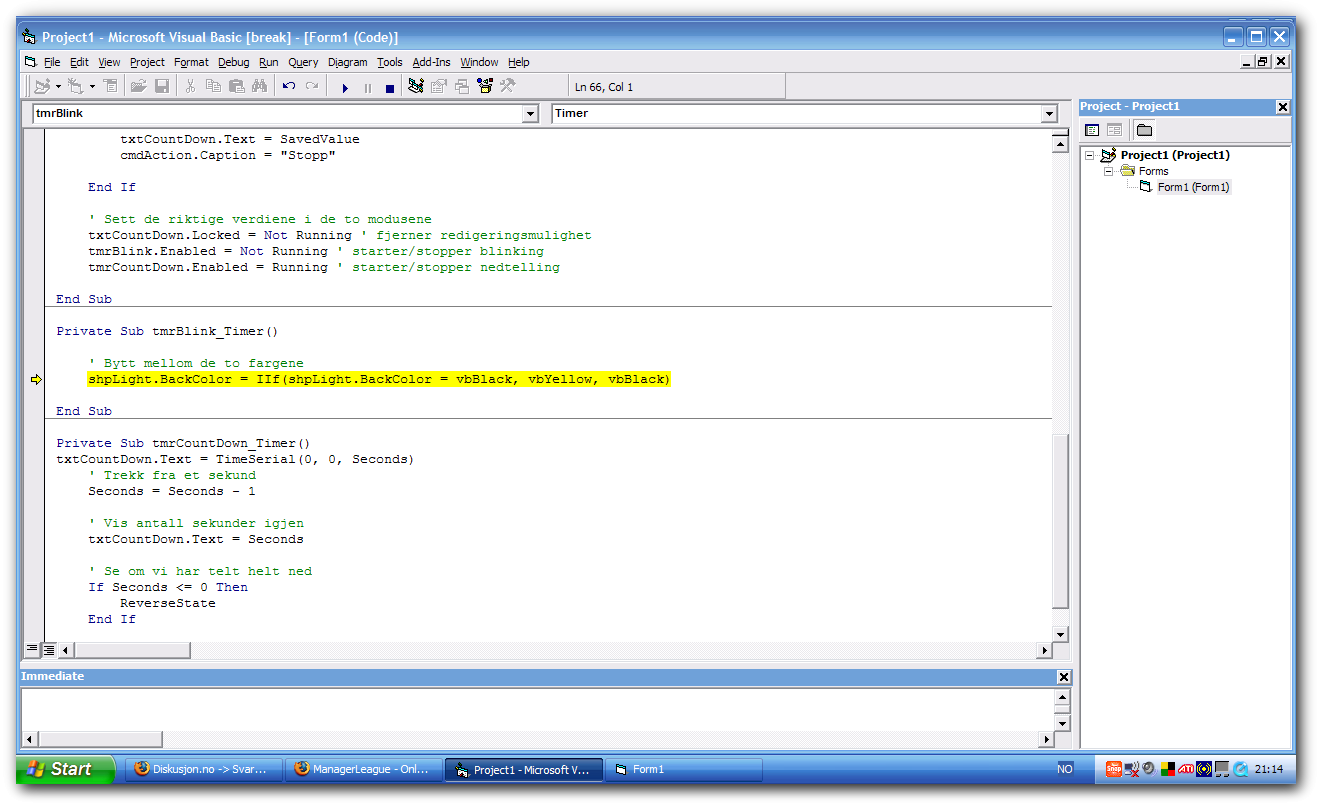The image size is (1320, 808).
Task: Switch to Form1 taskbar window
Action: tap(684, 769)
